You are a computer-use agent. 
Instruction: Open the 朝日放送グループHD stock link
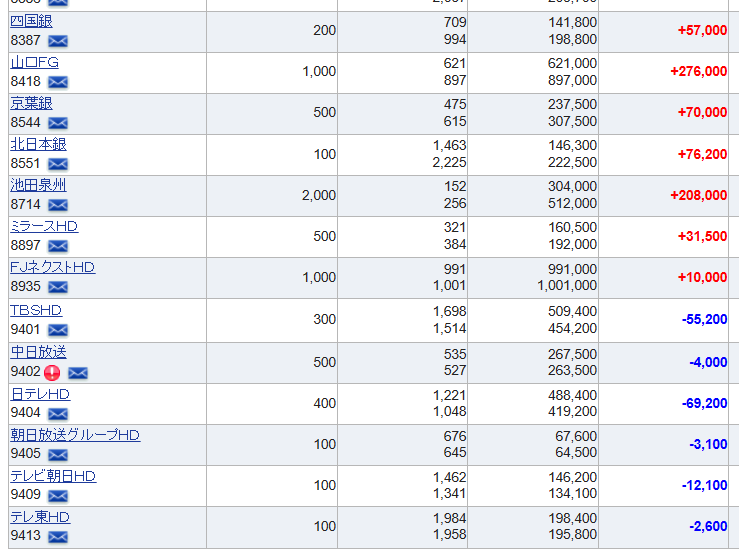[75, 435]
